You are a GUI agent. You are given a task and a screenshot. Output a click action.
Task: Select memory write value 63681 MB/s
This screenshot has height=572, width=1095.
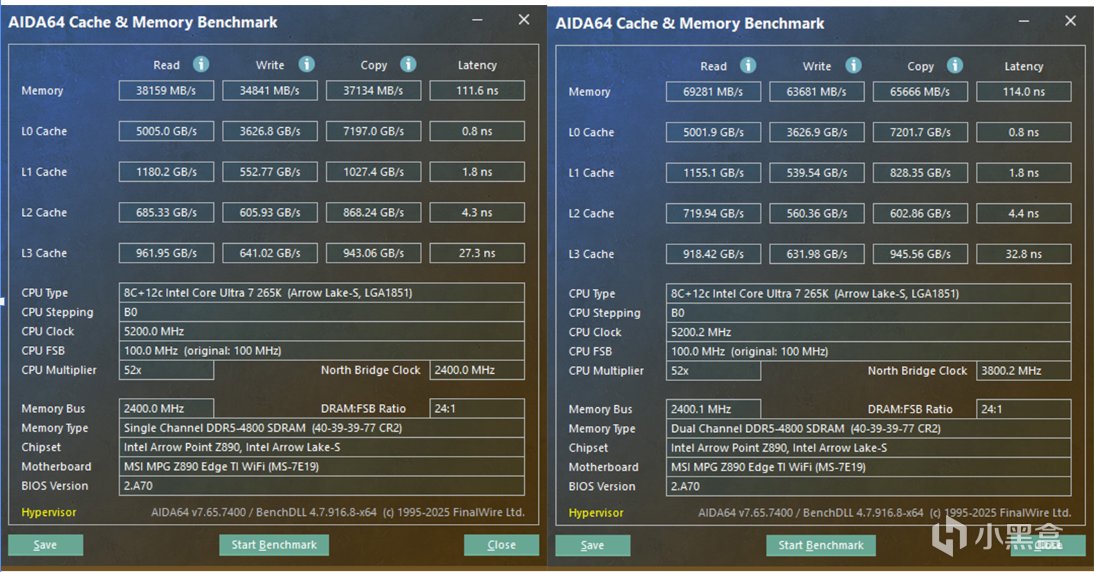tap(816, 91)
